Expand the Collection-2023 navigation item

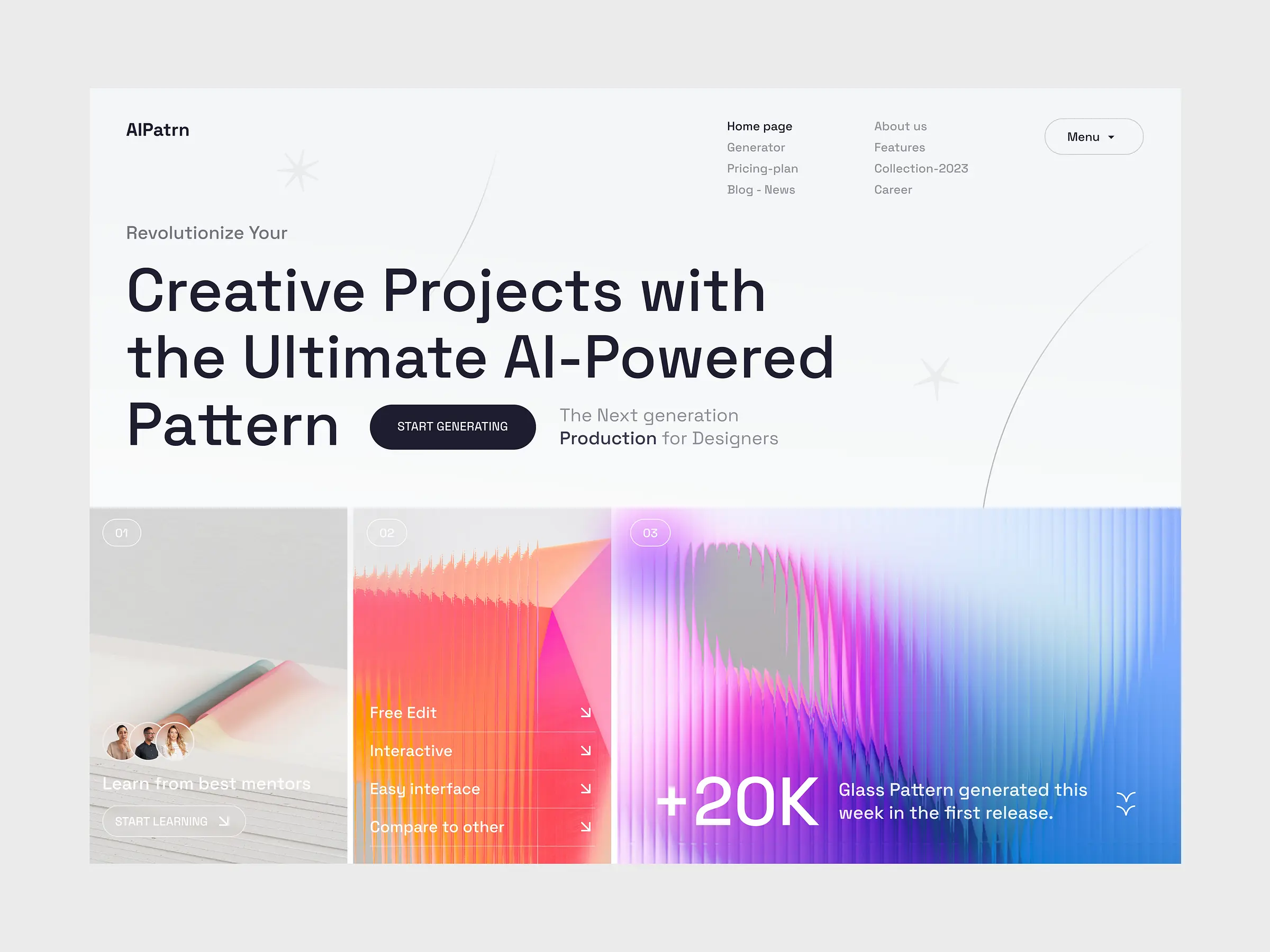click(x=921, y=168)
